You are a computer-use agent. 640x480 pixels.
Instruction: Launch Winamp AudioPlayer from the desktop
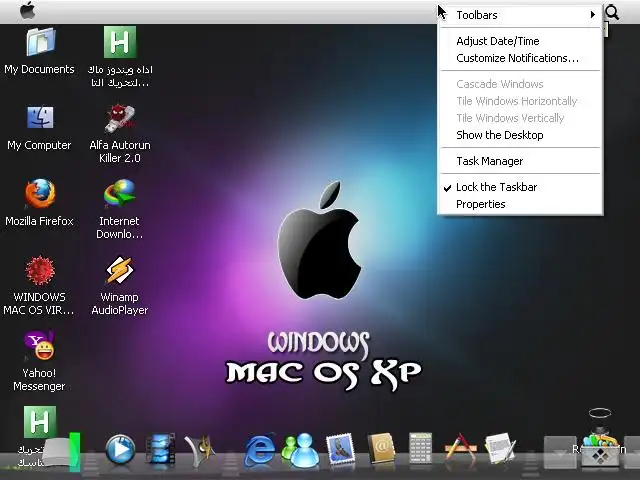point(120,270)
